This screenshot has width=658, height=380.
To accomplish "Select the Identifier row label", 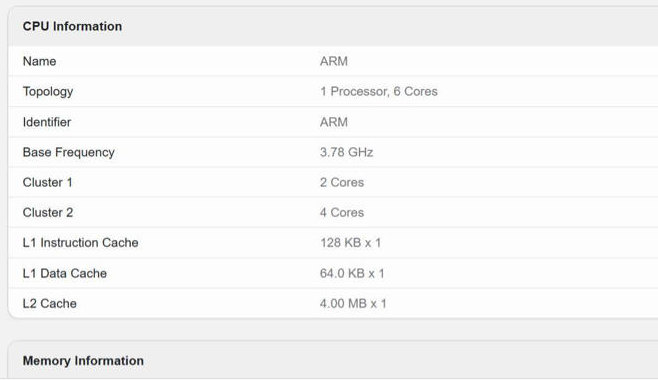I will [x=47, y=122].
